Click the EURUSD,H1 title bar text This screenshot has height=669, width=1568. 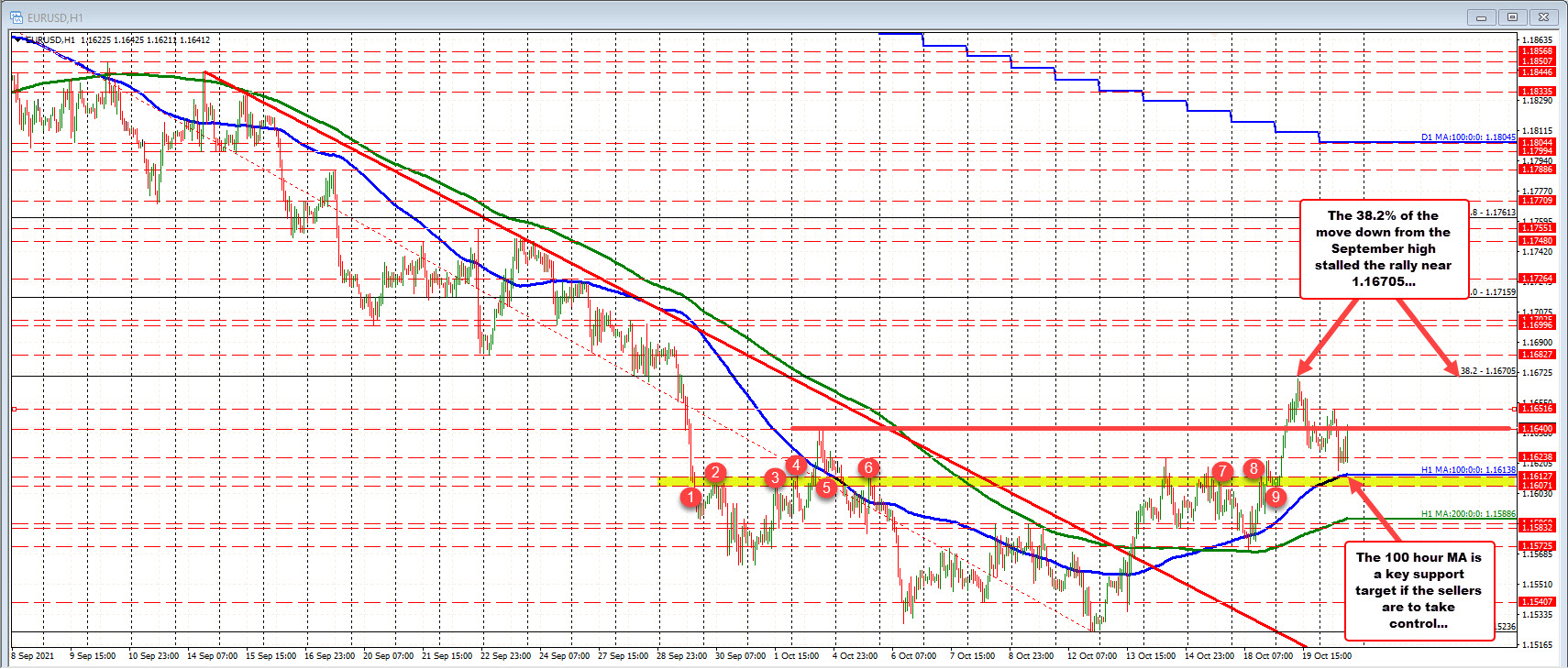point(56,17)
